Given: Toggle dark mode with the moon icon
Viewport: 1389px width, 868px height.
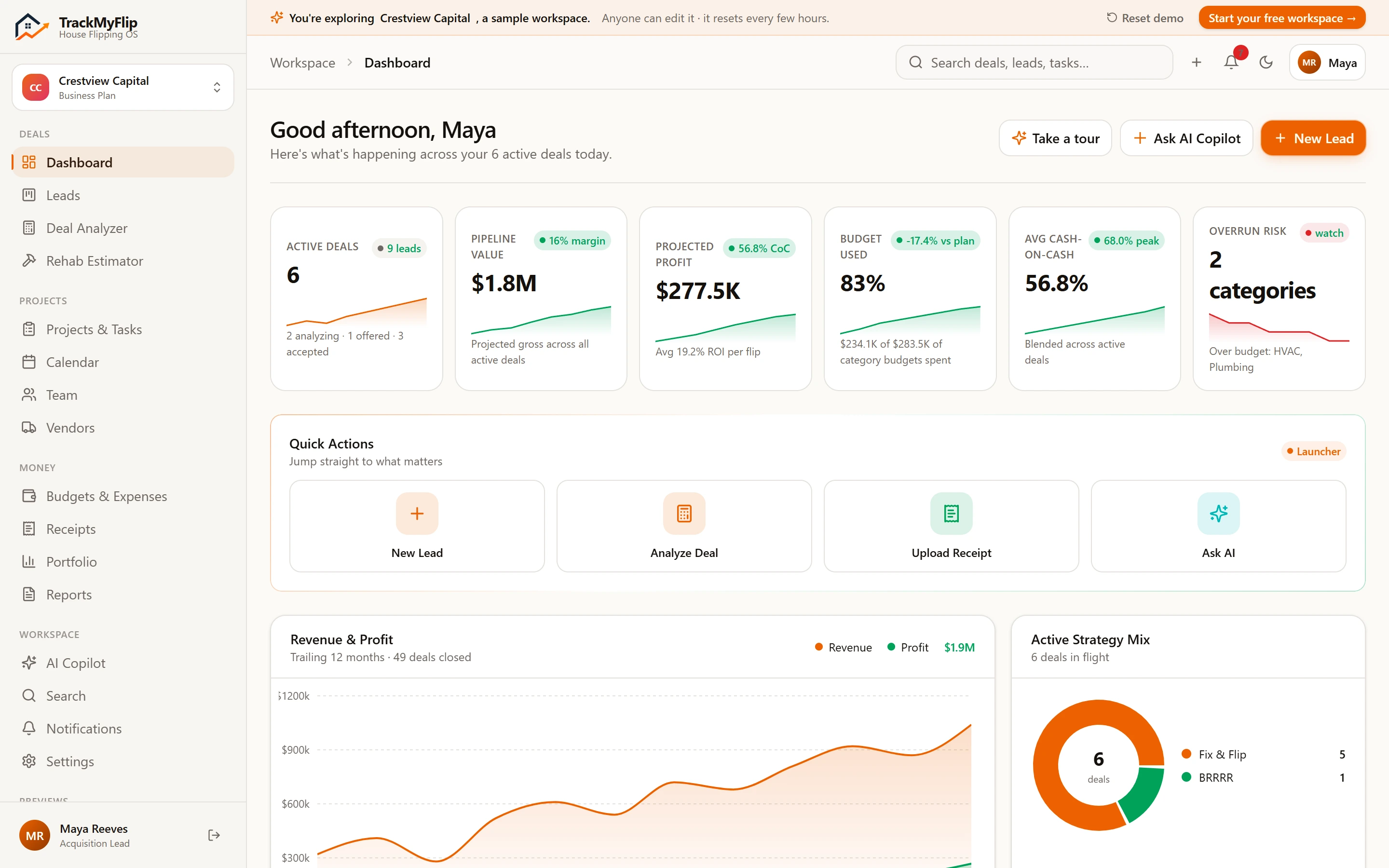Looking at the screenshot, I should coord(1266,63).
